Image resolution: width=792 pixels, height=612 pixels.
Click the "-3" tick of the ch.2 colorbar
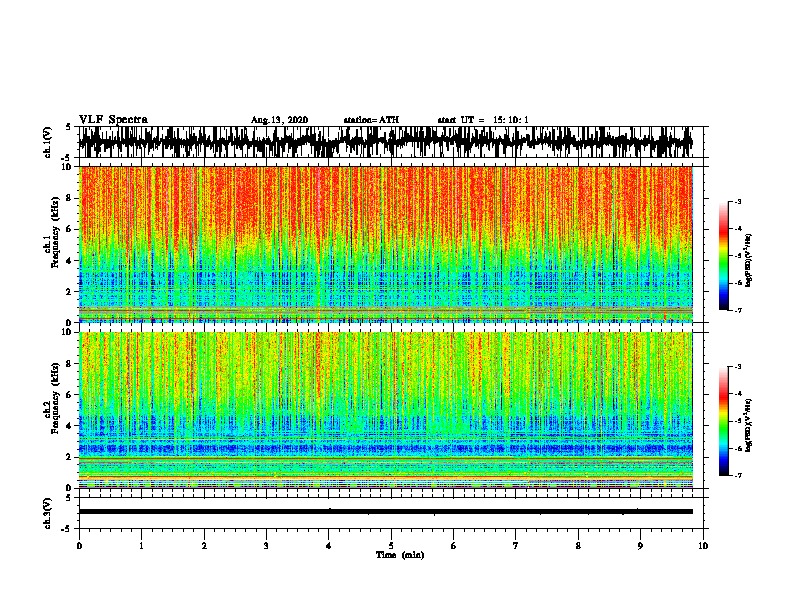pos(737,367)
